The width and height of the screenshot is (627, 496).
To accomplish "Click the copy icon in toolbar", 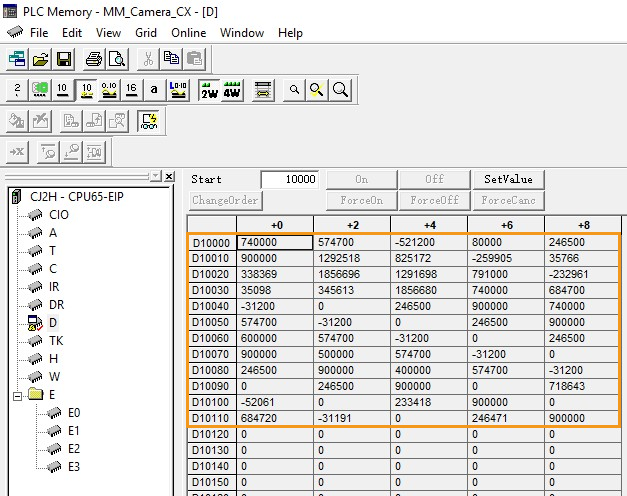I will [x=171, y=59].
